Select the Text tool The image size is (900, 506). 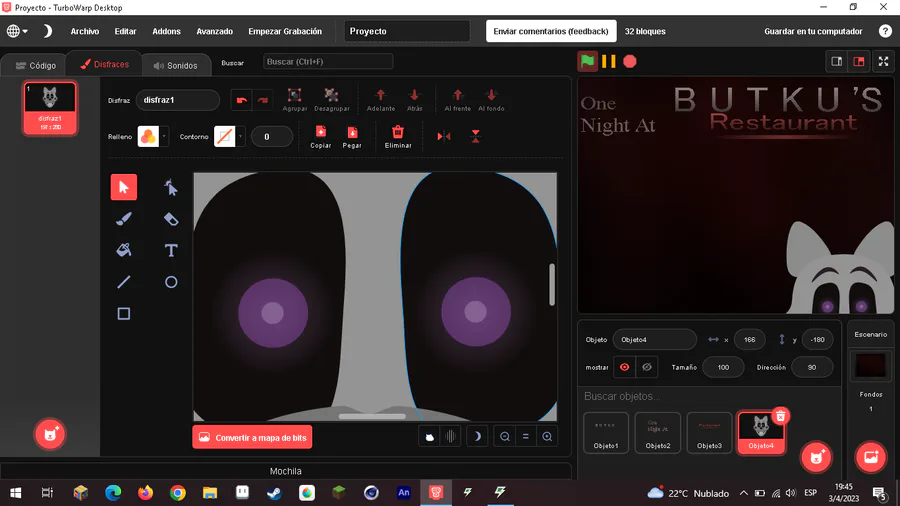pyautogui.click(x=170, y=250)
